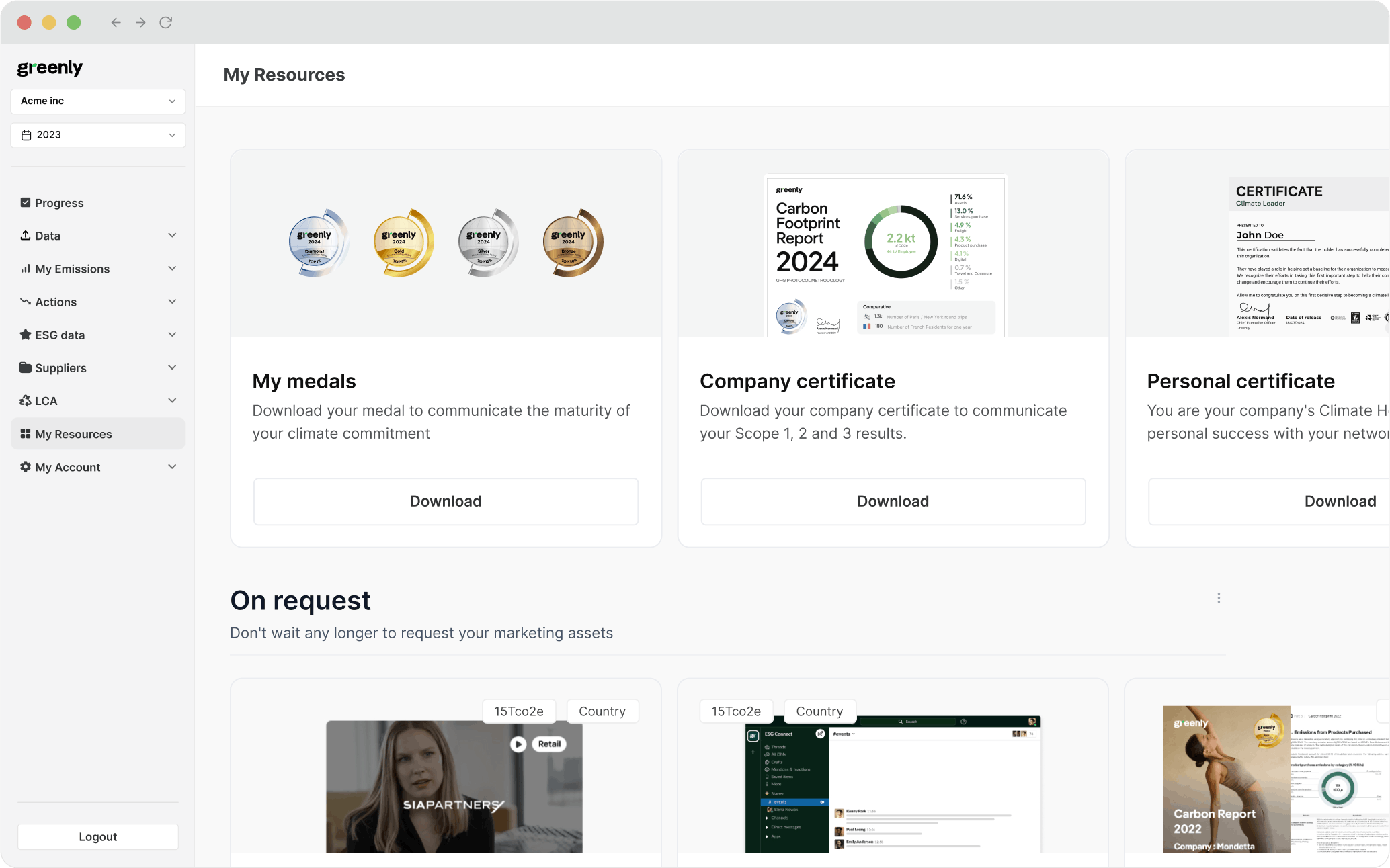This screenshot has width=1390, height=868.
Task: Click the Gold medal image
Action: point(403,243)
